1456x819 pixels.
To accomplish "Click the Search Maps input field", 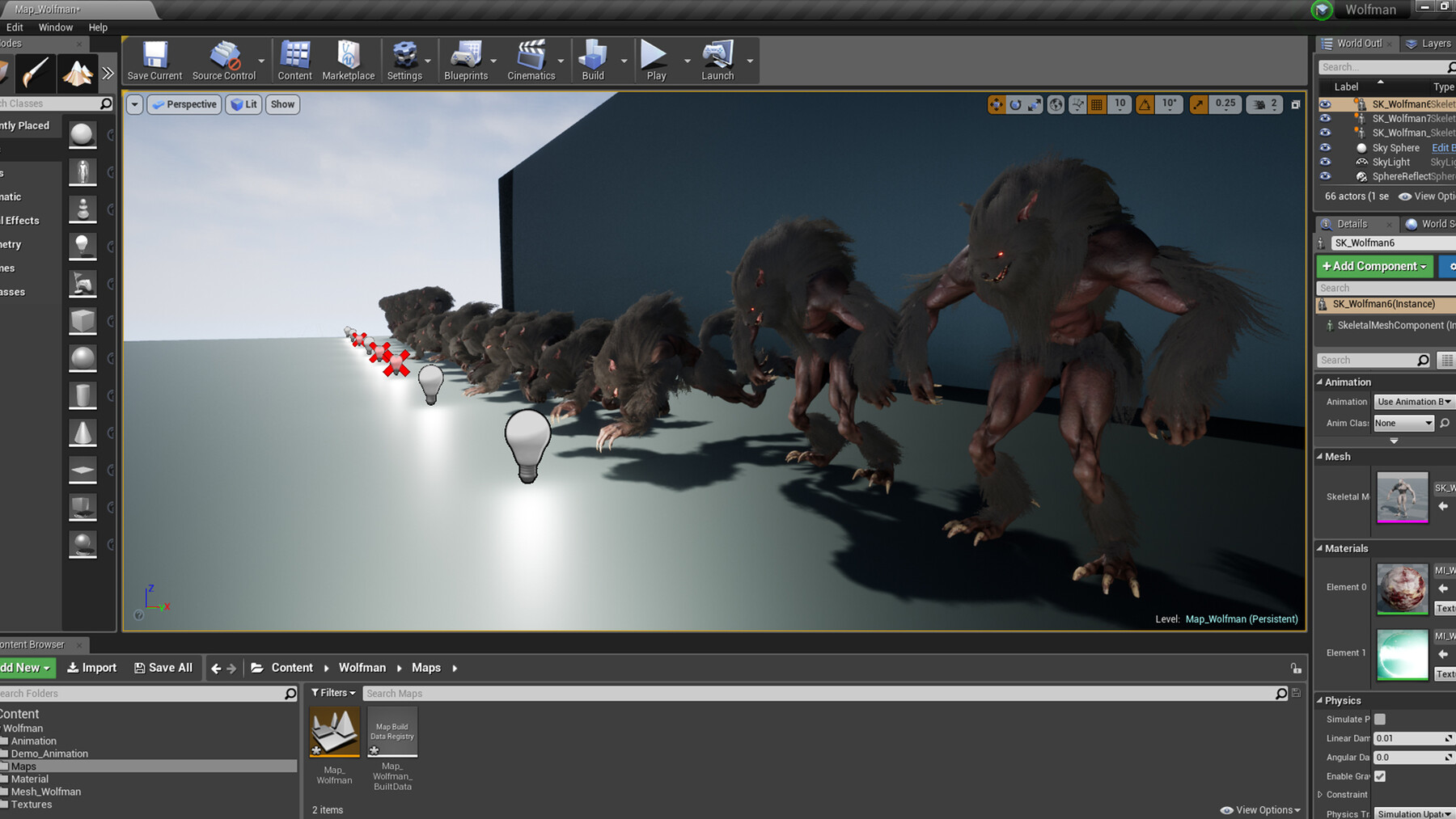I will tap(819, 693).
